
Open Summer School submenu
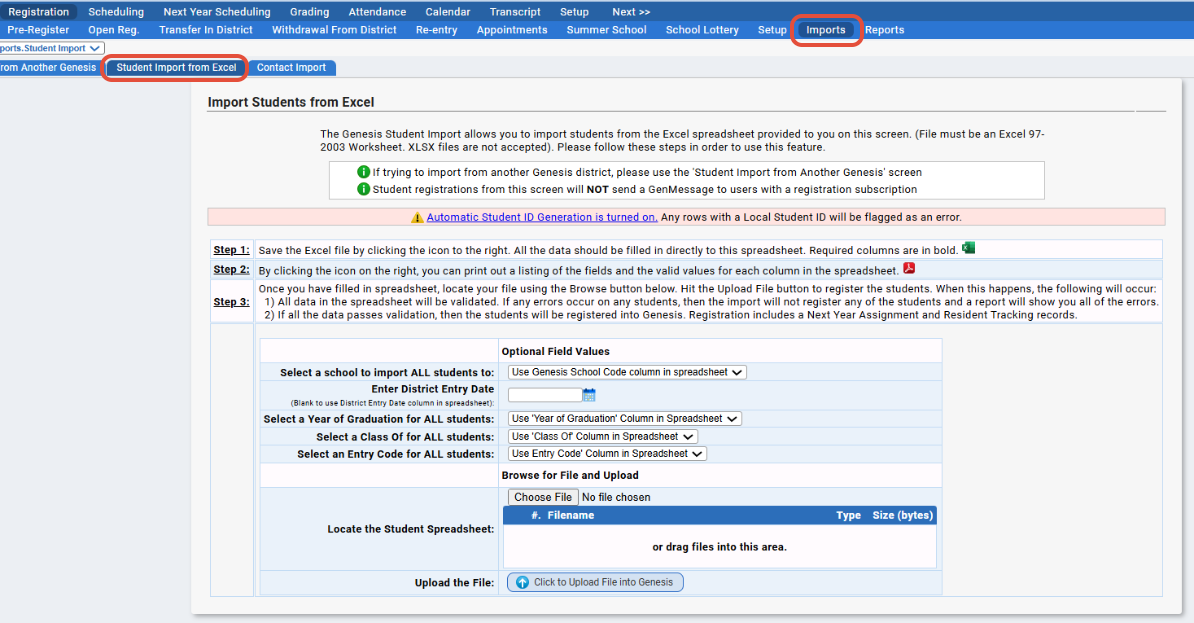[606, 30]
